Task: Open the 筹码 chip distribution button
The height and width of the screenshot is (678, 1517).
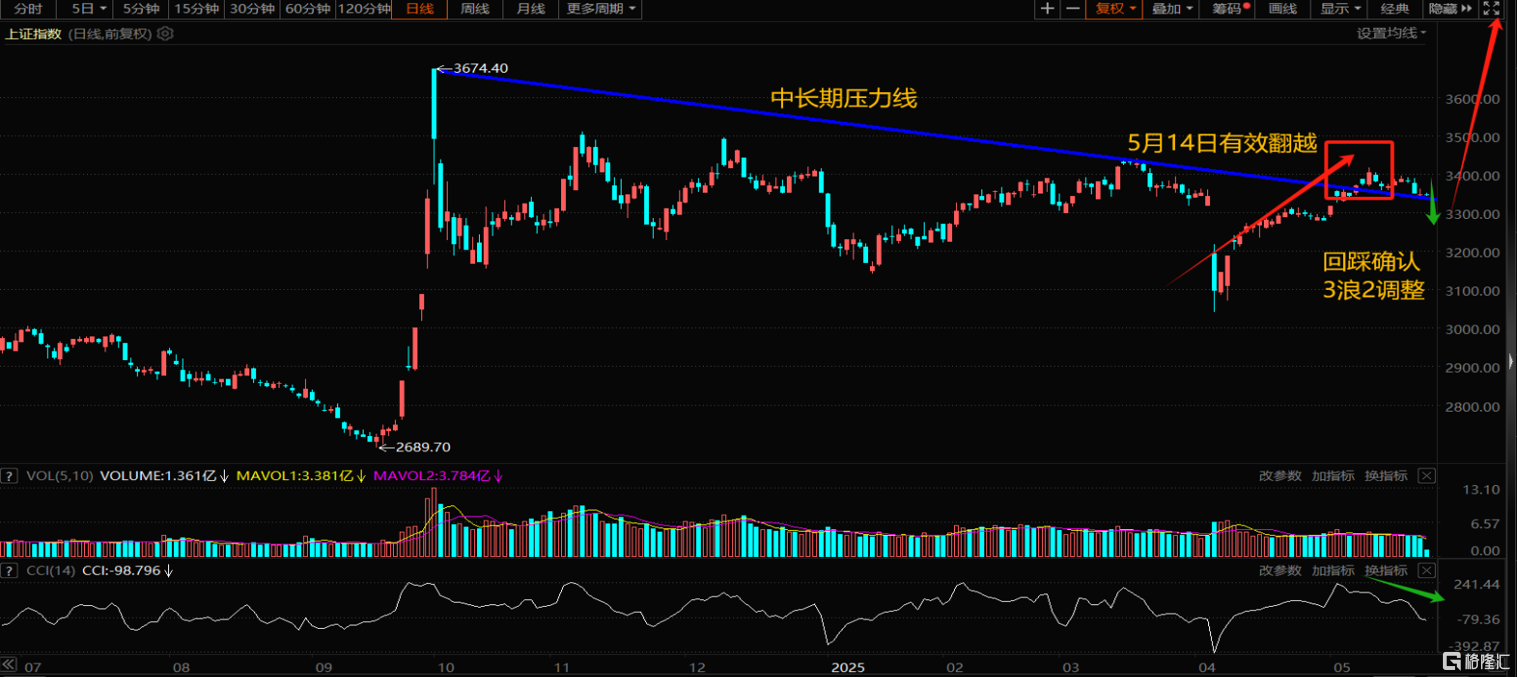Action: [x=1228, y=9]
